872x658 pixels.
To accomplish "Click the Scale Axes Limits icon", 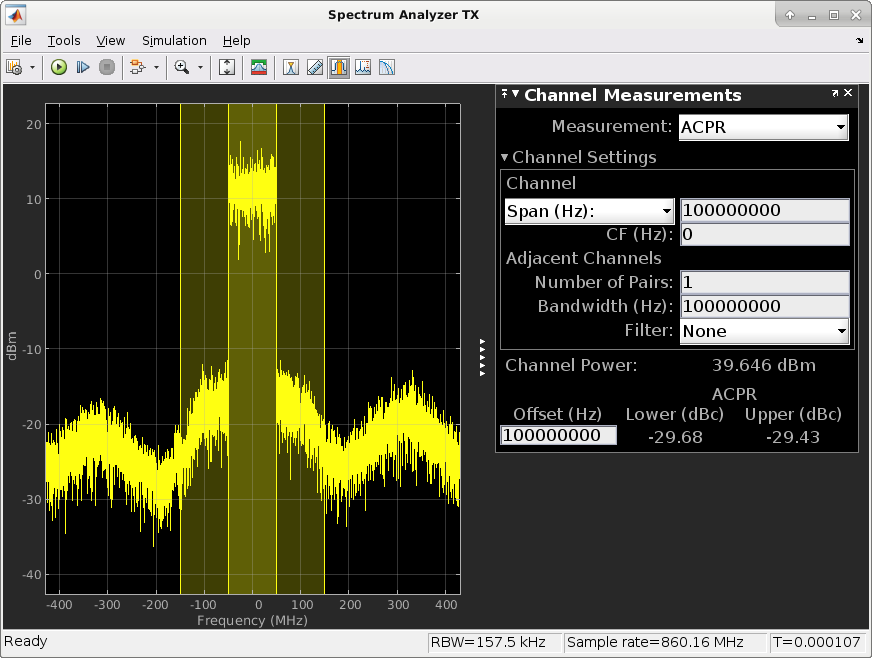I will pos(227,67).
